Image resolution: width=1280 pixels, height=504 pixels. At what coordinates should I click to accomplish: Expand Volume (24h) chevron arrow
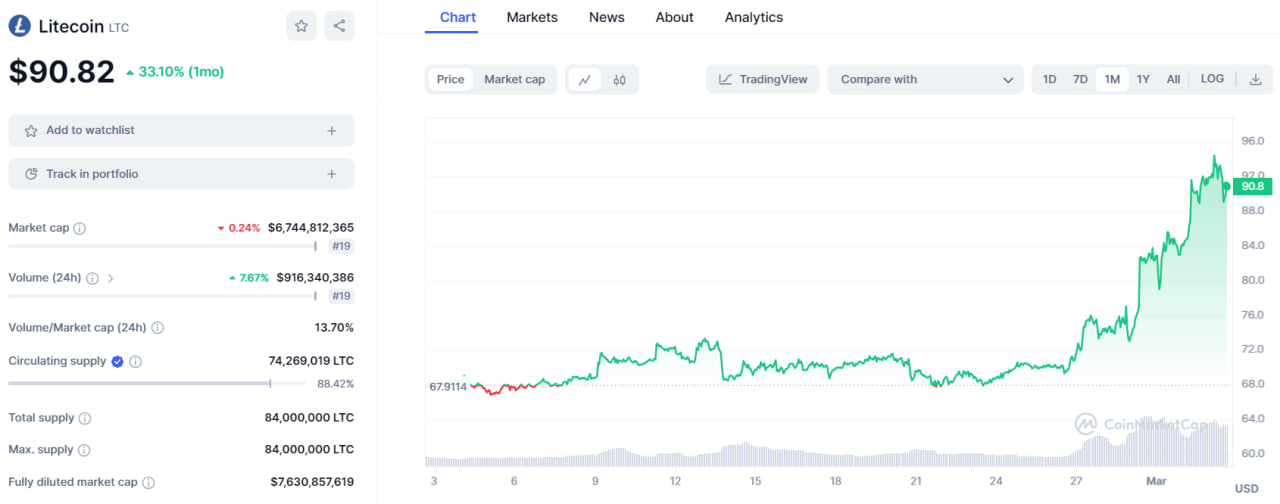(111, 278)
